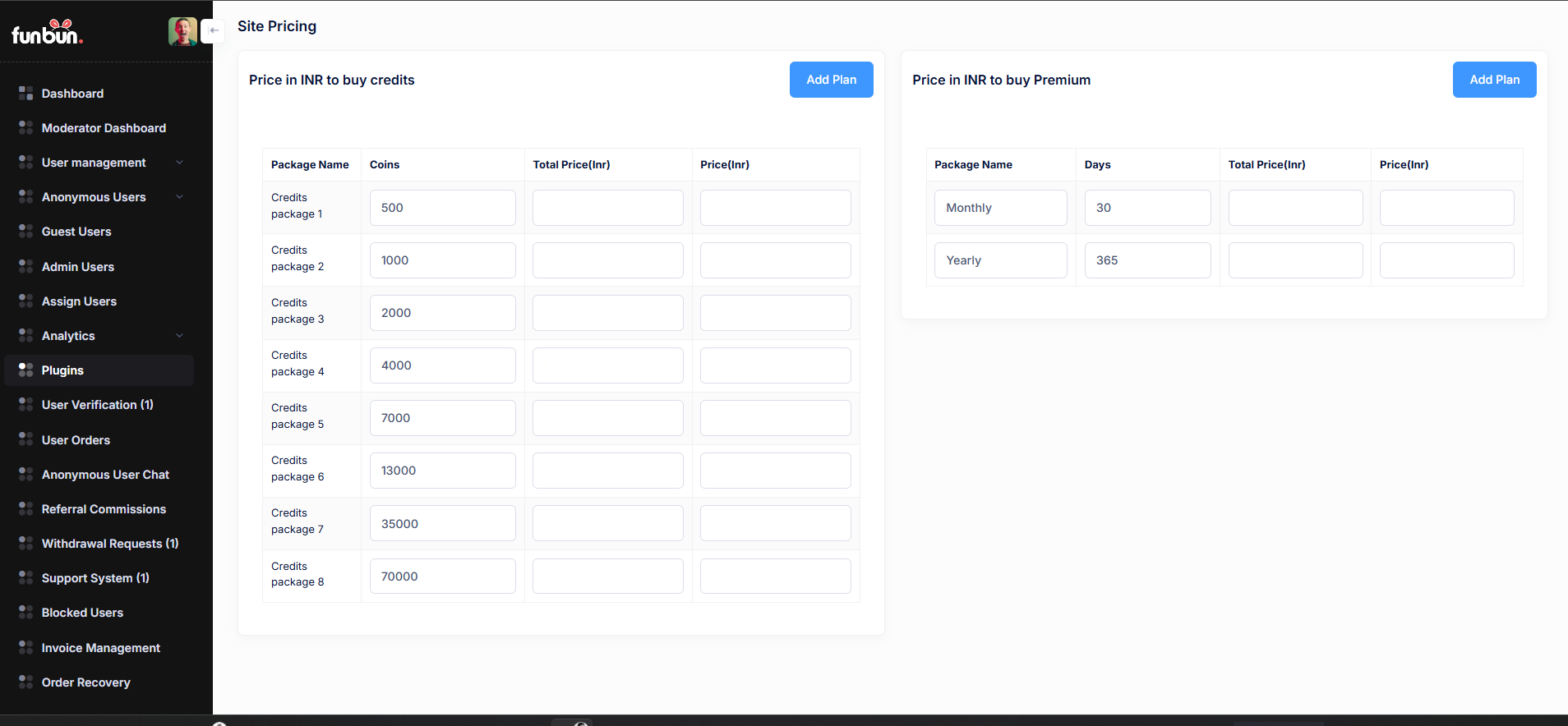Add Plan for credits pricing
The image size is (1568, 726).
pyautogui.click(x=831, y=80)
